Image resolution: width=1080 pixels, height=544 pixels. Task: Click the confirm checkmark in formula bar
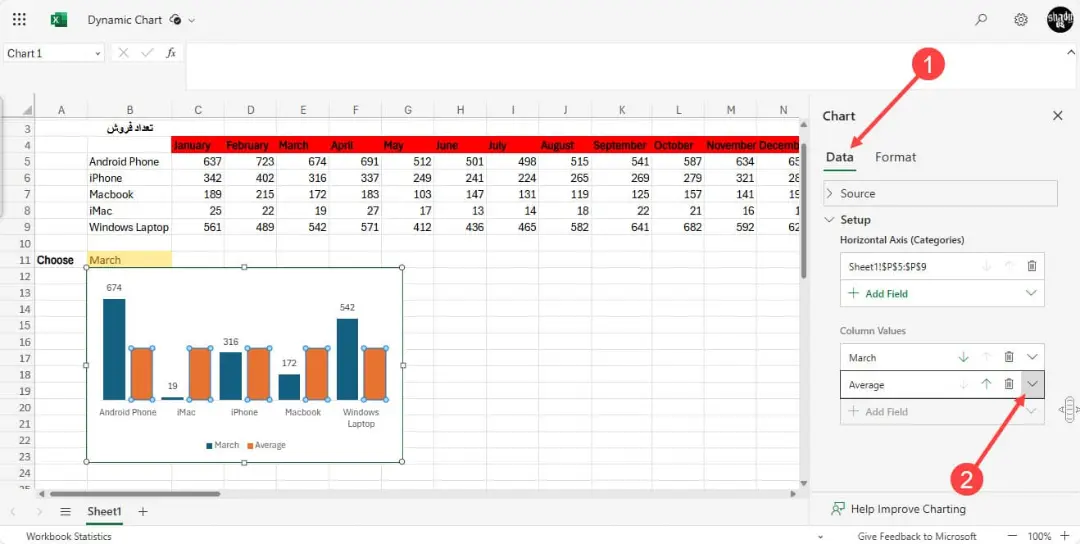(147, 53)
